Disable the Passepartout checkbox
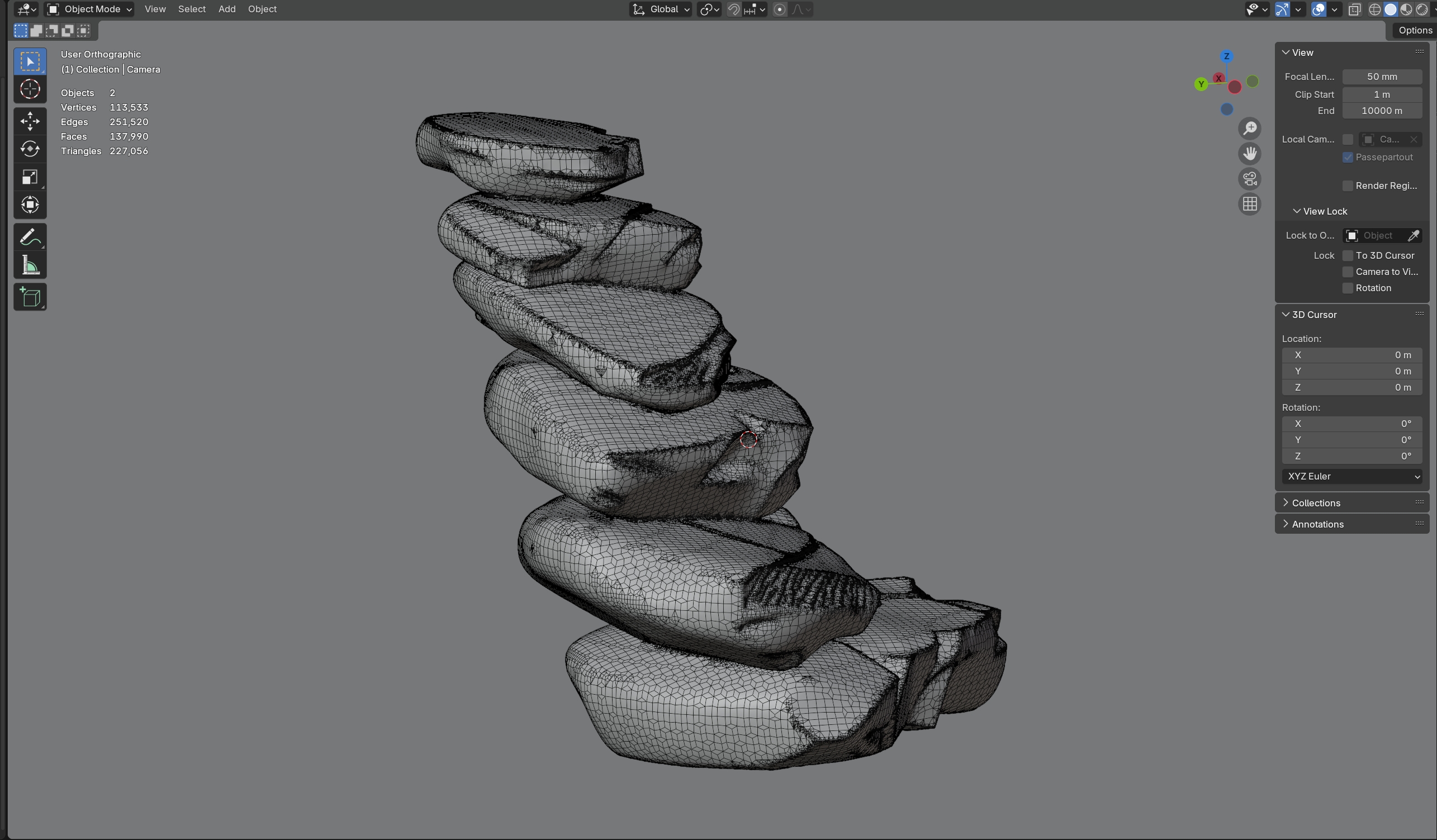This screenshot has height=840, width=1437. (x=1348, y=158)
